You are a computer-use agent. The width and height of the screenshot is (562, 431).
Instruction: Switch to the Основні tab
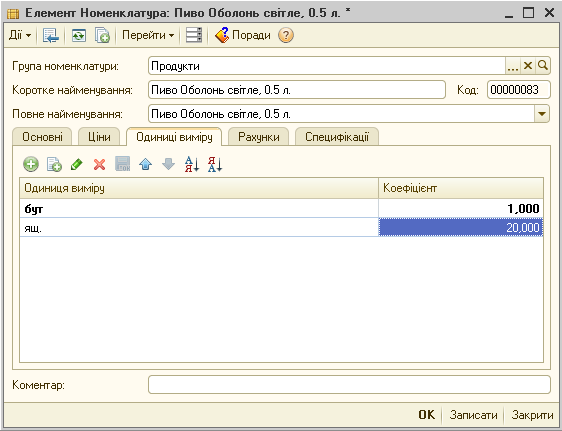click(x=42, y=137)
